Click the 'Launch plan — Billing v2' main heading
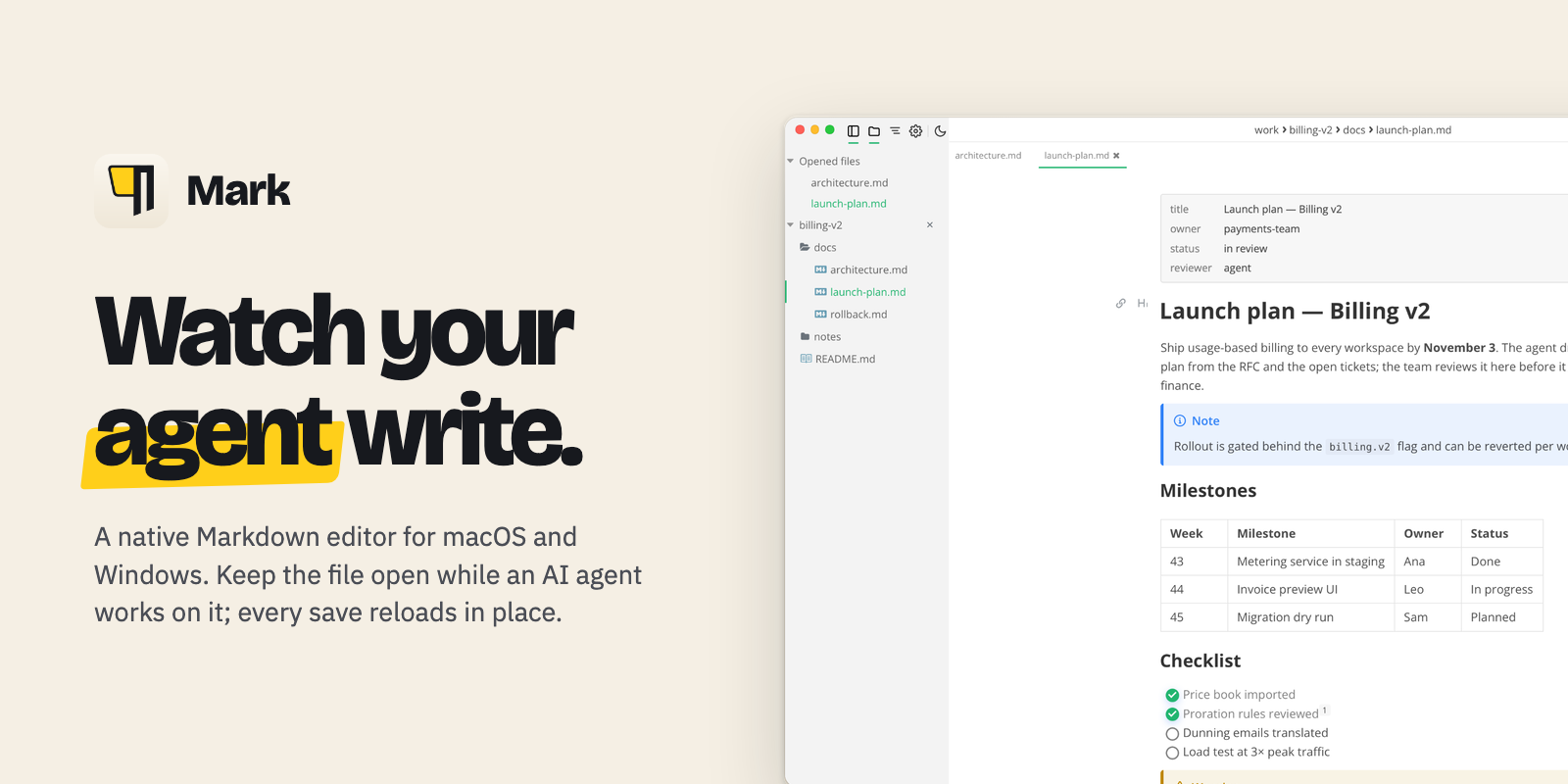This screenshot has width=1568, height=784. click(x=1295, y=312)
